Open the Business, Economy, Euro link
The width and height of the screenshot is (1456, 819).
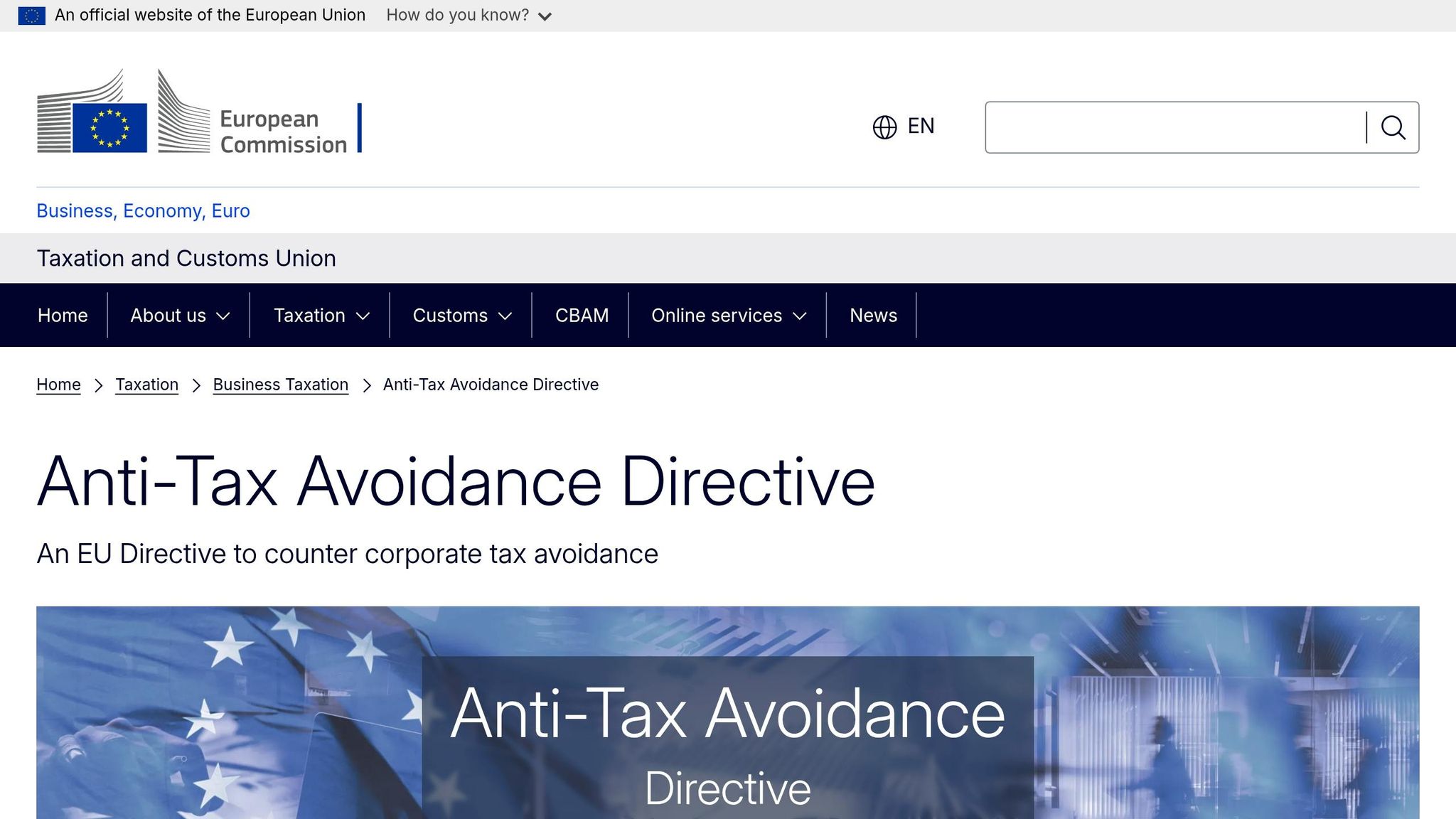(x=142, y=210)
